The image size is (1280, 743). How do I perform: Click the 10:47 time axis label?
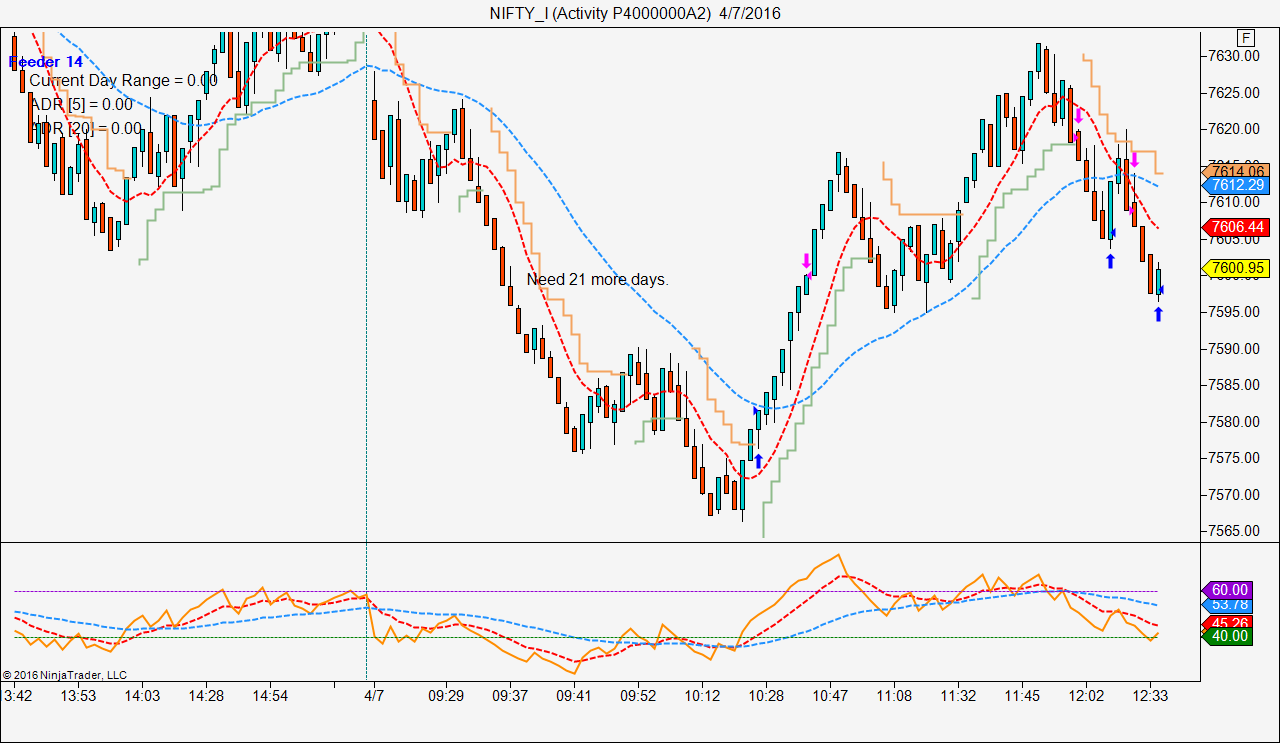[x=830, y=696]
